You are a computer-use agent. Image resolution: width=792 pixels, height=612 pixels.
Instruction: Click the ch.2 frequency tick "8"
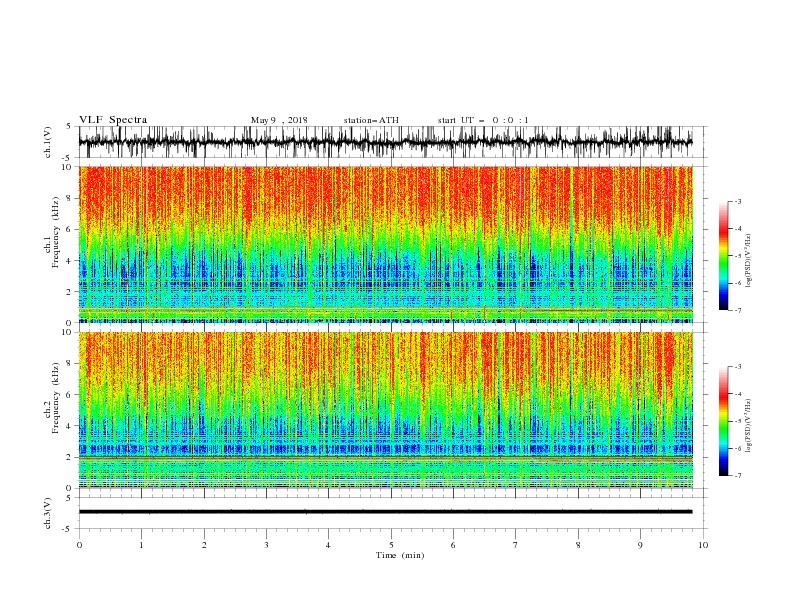click(69, 364)
